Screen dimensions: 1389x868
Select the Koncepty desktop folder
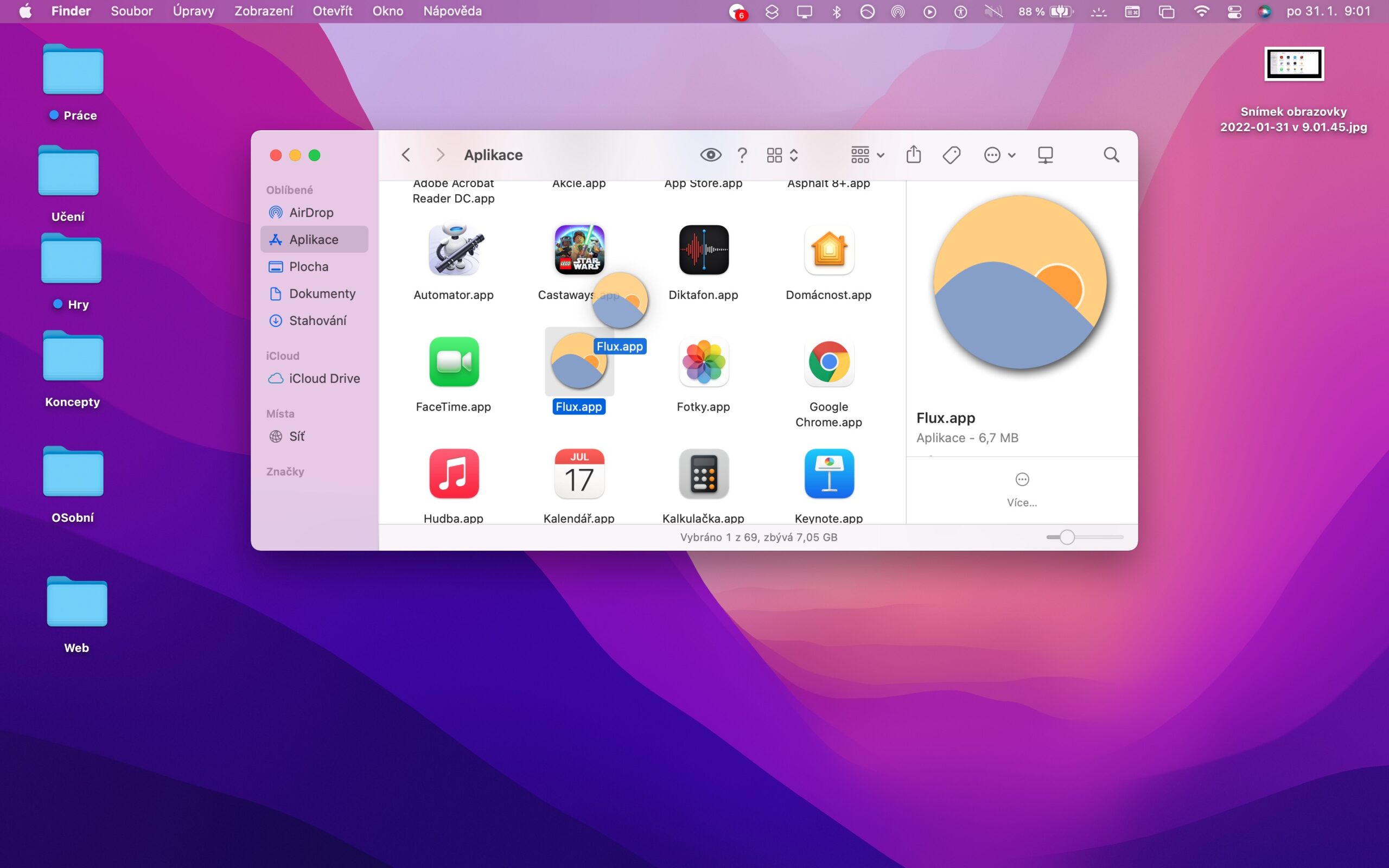(73, 356)
